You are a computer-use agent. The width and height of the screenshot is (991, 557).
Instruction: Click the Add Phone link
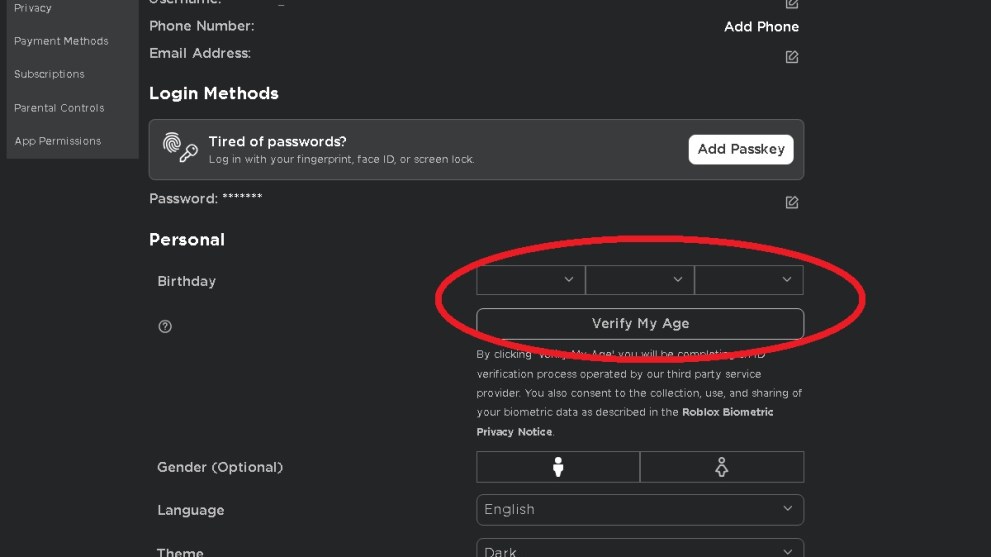click(x=762, y=27)
